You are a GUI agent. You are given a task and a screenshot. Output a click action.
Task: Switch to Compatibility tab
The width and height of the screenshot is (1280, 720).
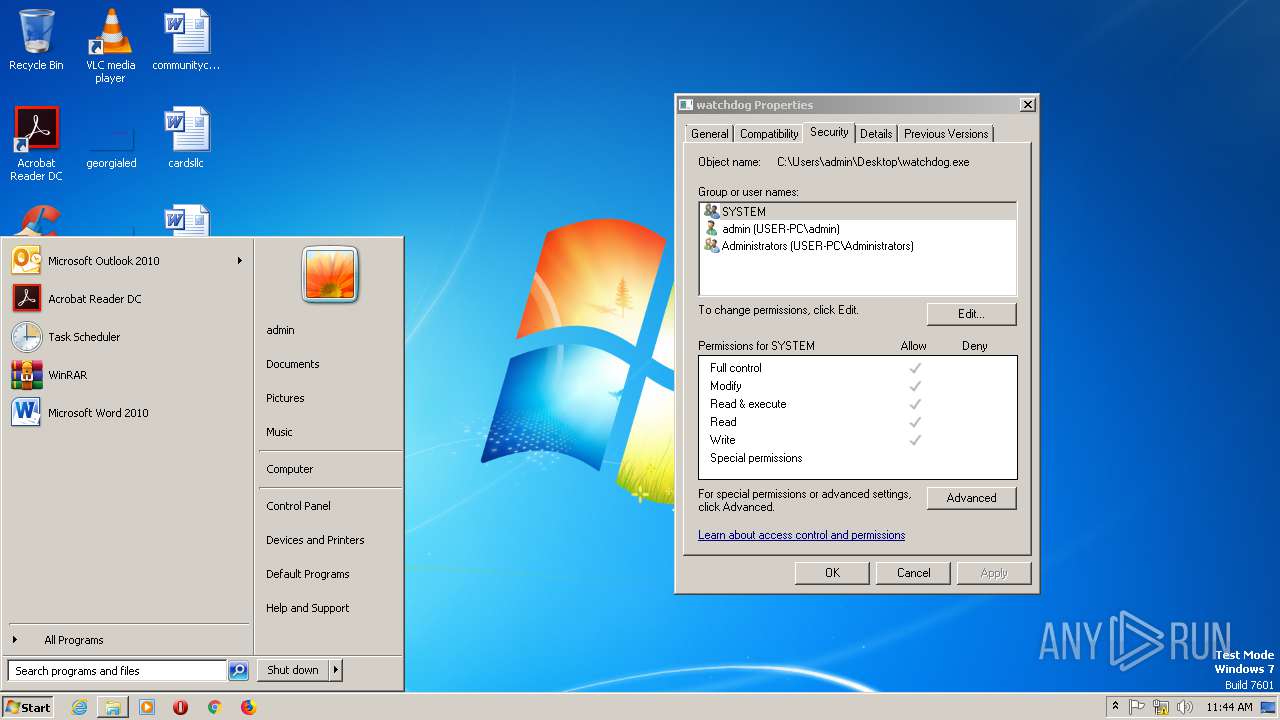pos(769,134)
